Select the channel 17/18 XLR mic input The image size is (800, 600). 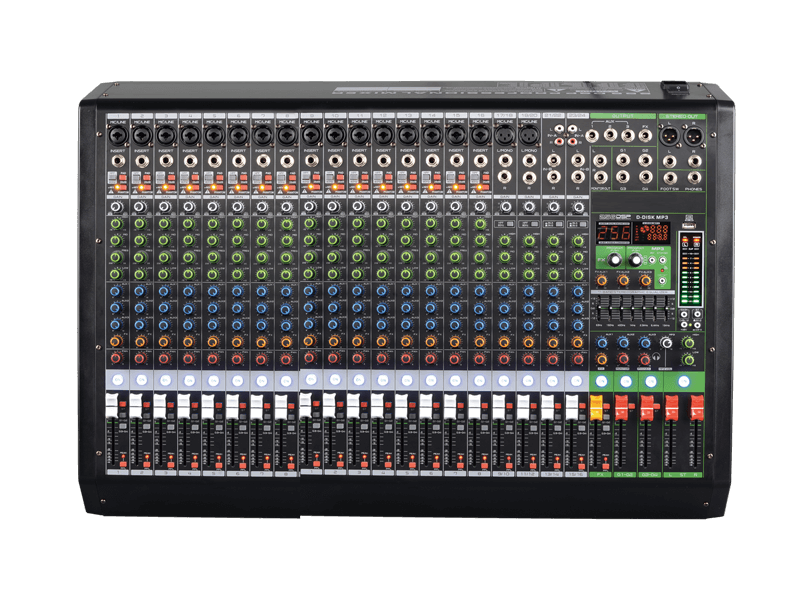click(505, 136)
